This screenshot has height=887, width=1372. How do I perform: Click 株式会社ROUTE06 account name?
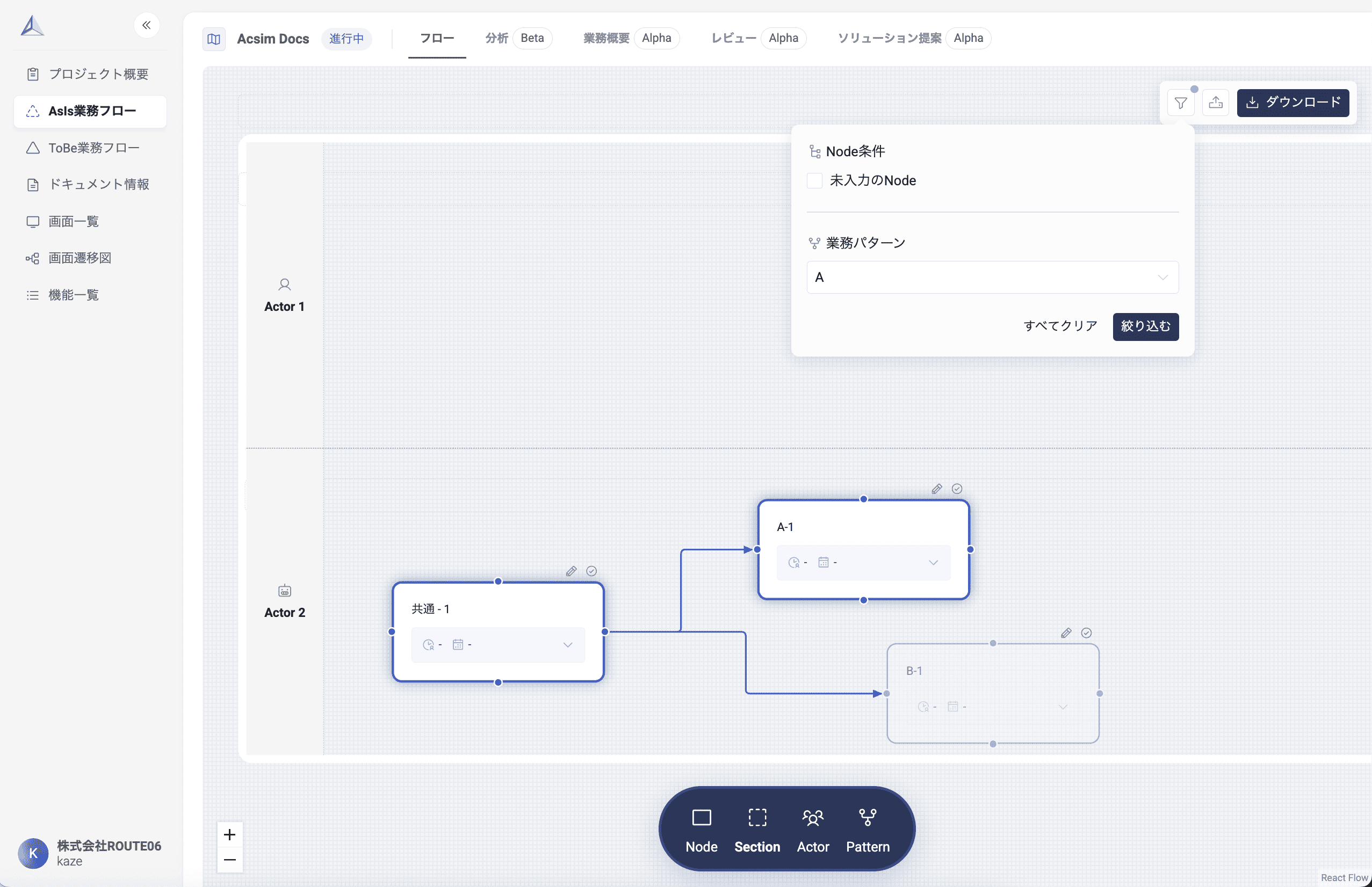(109, 846)
